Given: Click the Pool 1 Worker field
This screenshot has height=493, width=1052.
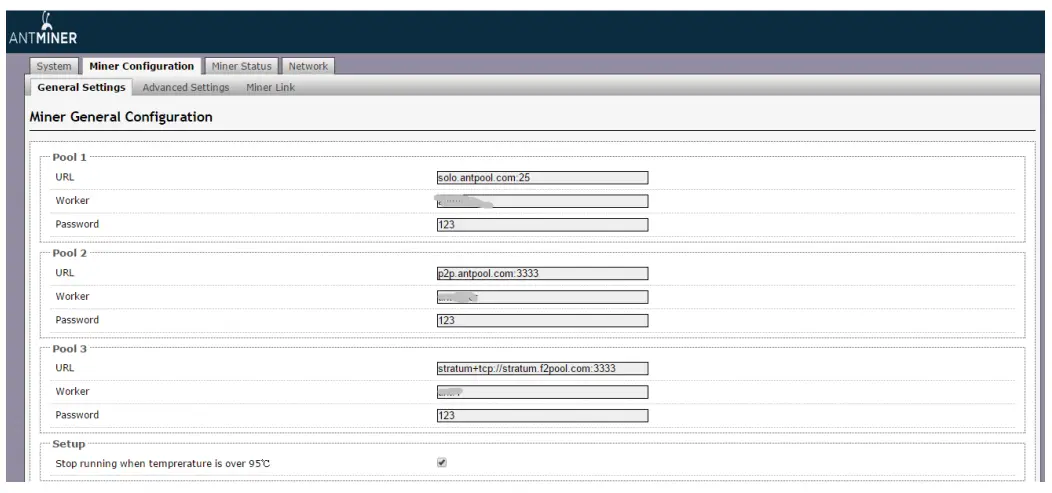Looking at the screenshot, I should tap(542, 201).
